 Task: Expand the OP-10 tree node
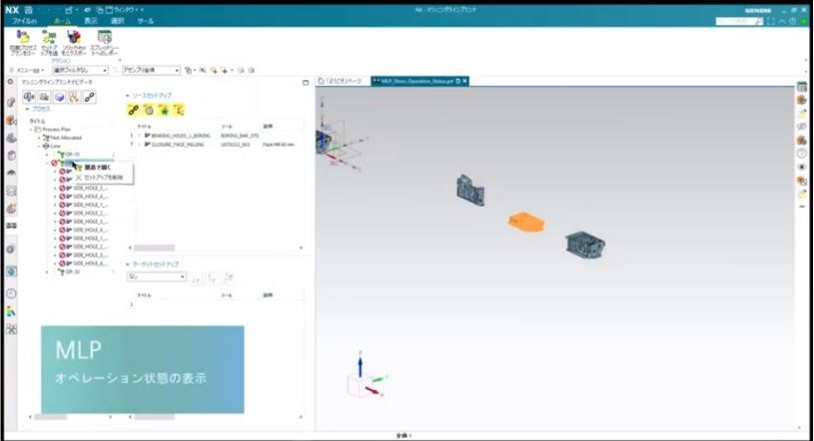(47, 154)
